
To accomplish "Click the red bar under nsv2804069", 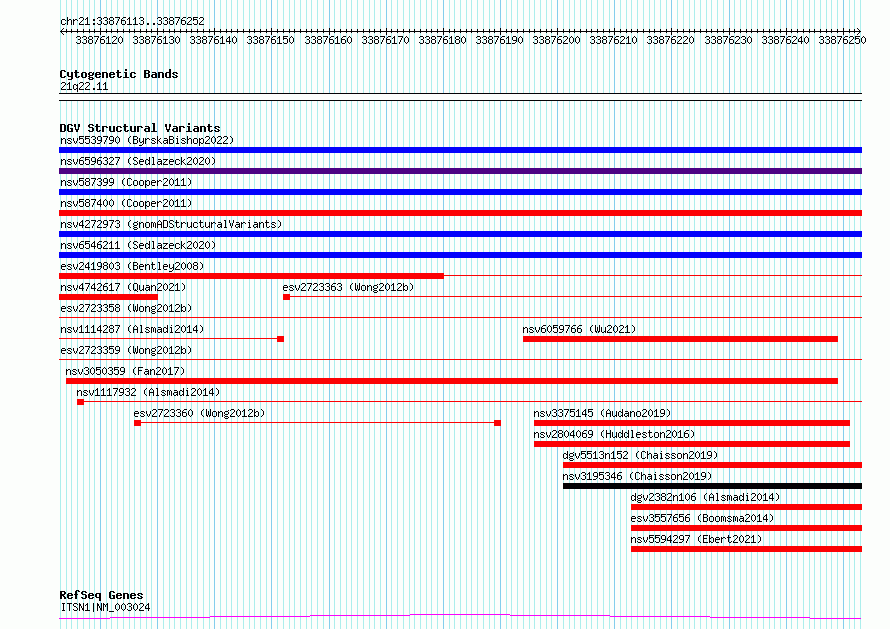I will (x=692, y=445).
